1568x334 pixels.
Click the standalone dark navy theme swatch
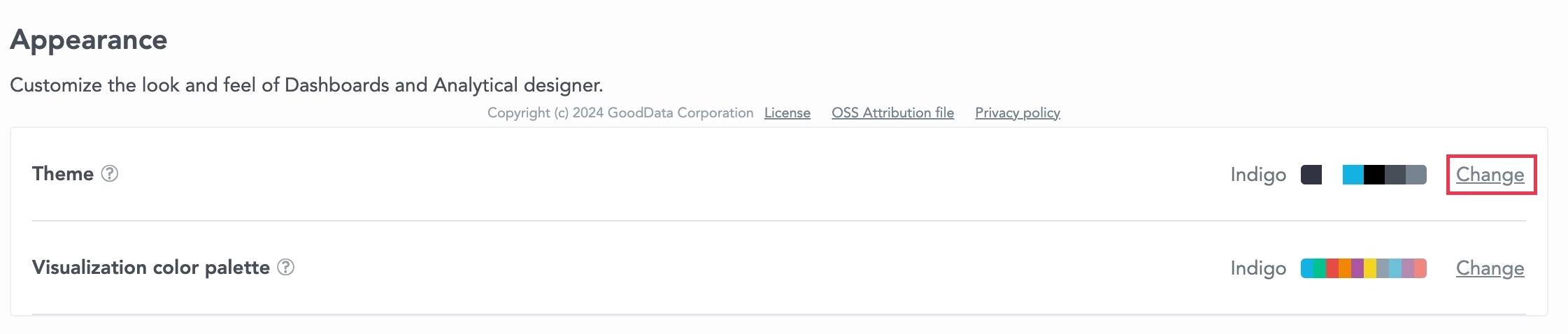pyautogui.click(x=1311, y=175)
